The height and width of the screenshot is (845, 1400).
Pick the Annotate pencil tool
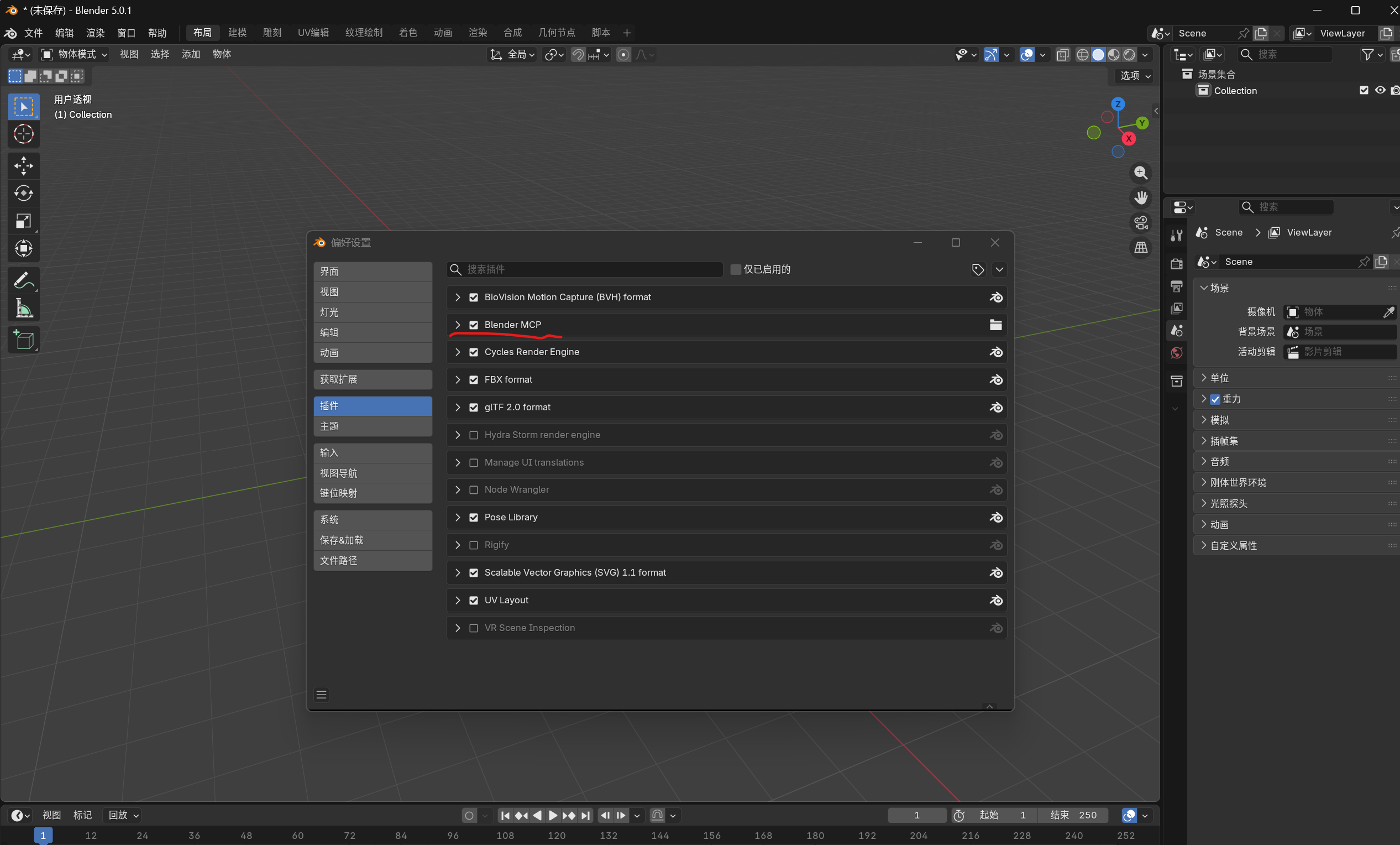(x=23, y=280)
